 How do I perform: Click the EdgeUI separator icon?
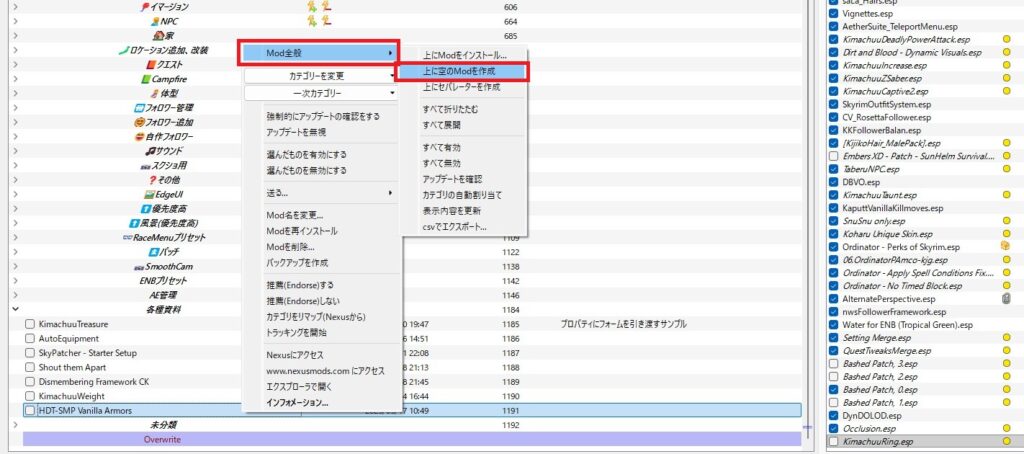(148, 194)
